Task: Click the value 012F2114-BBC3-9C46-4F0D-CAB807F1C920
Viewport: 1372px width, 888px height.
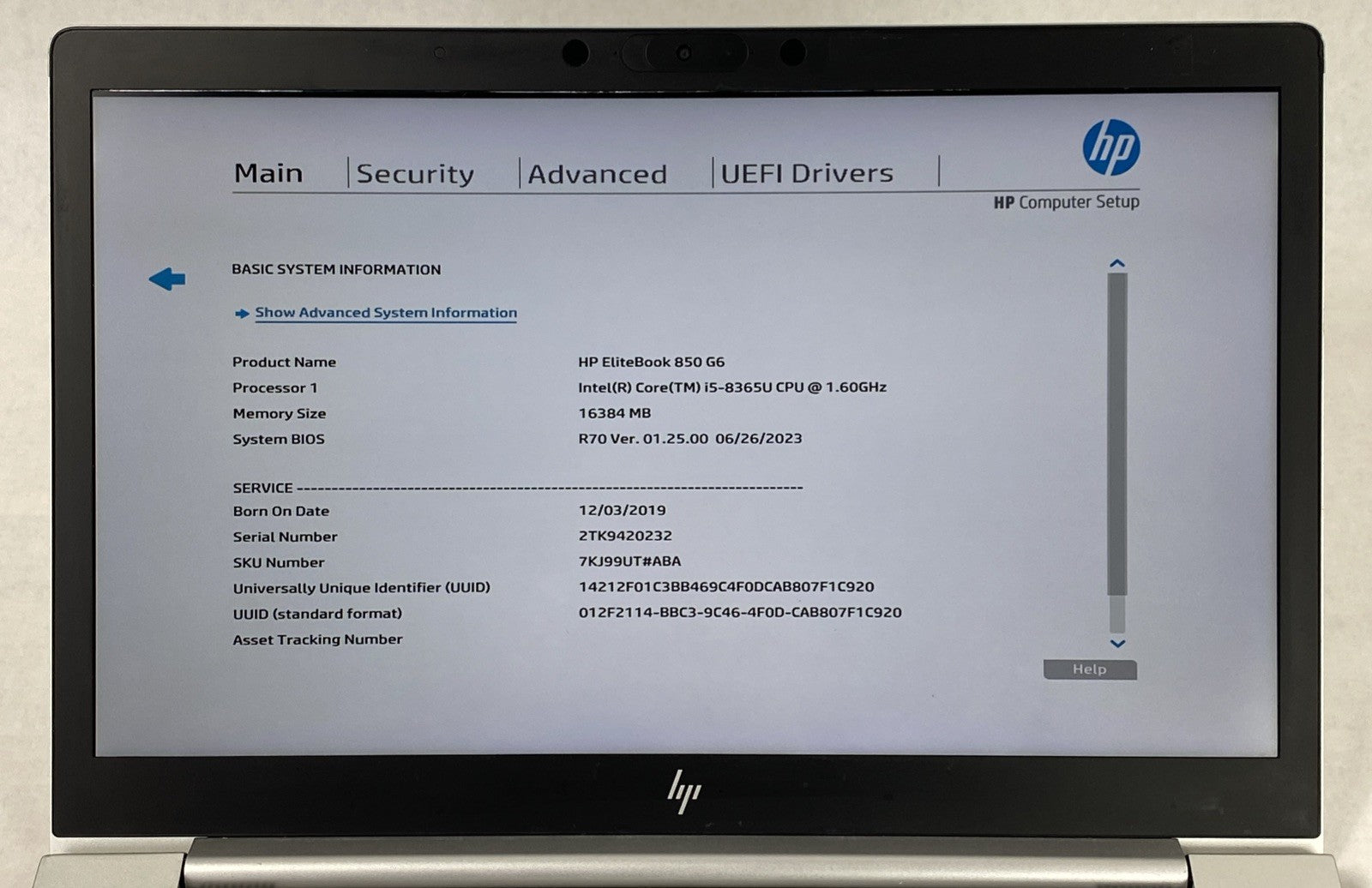Action: (740, 613)
